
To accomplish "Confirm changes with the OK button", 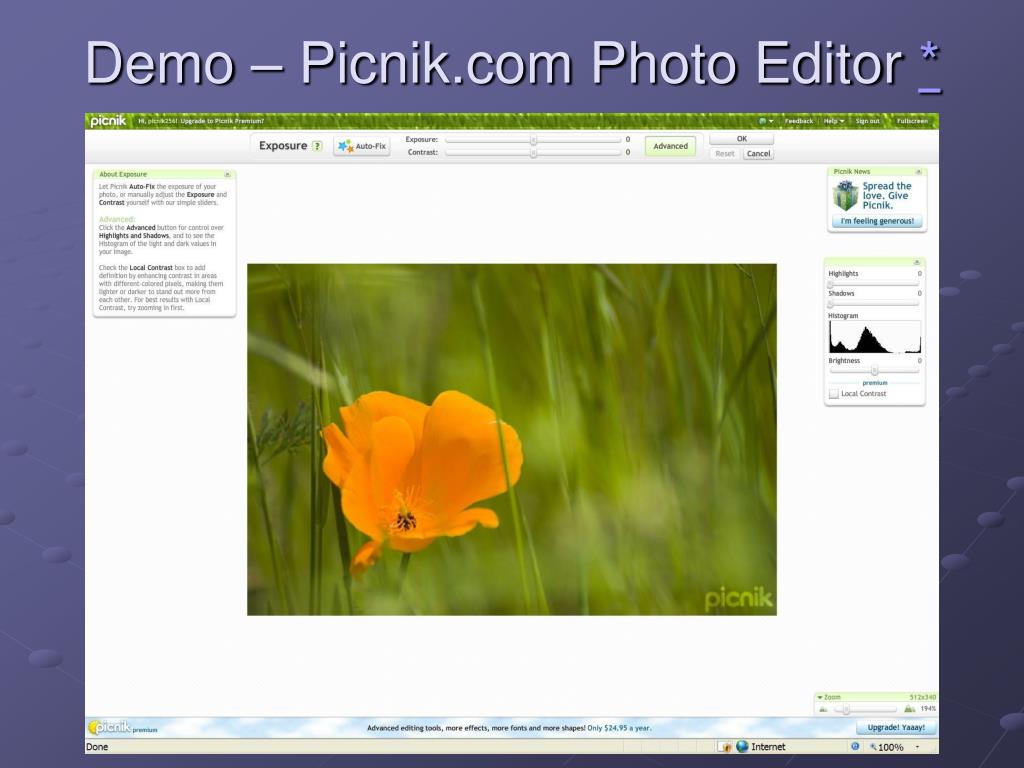I will (741, 138).
